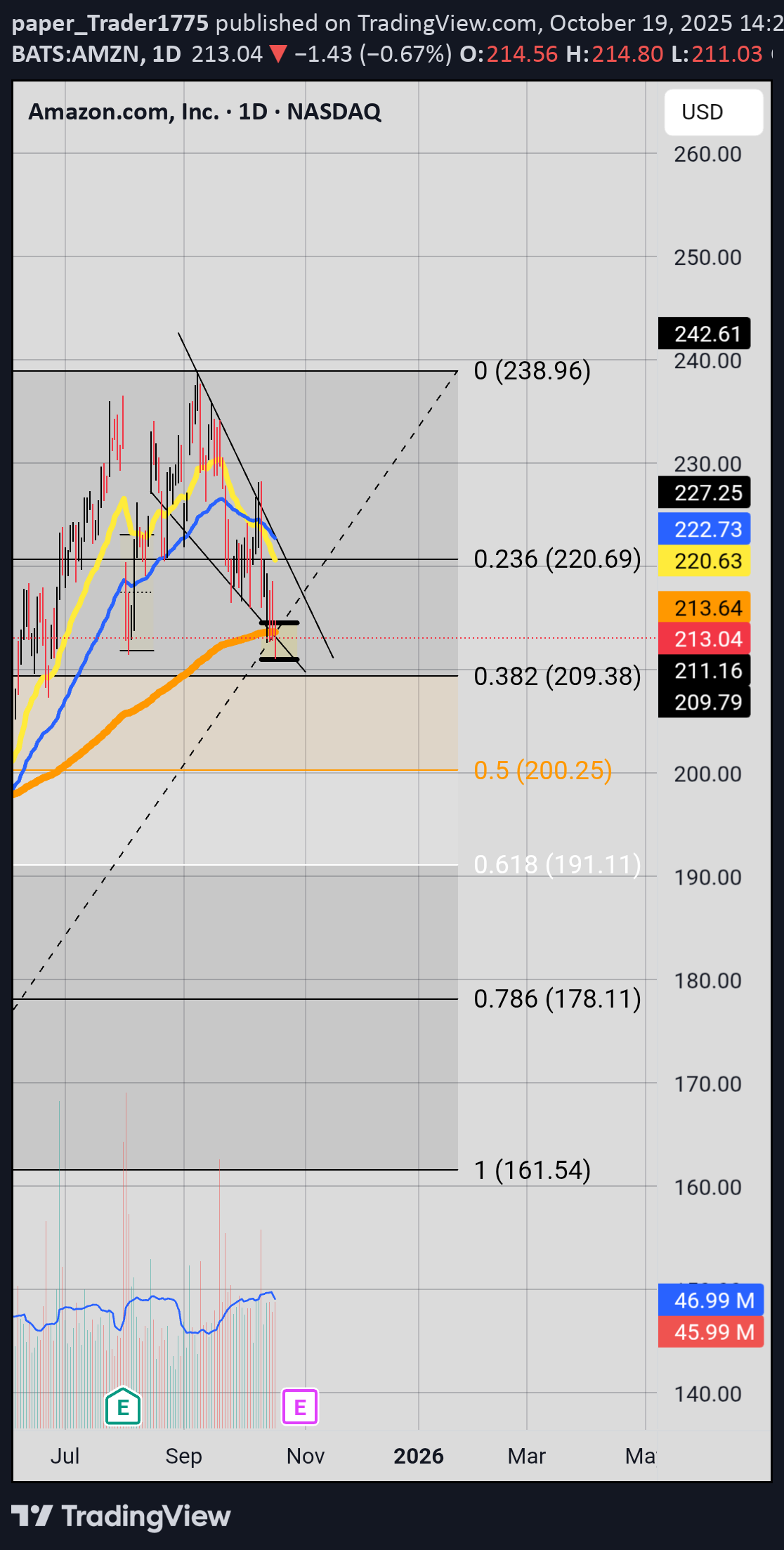Click the orange 0.5 (200.25) level label
Viewport: 784px width, 1550px height.
(542, 771)
